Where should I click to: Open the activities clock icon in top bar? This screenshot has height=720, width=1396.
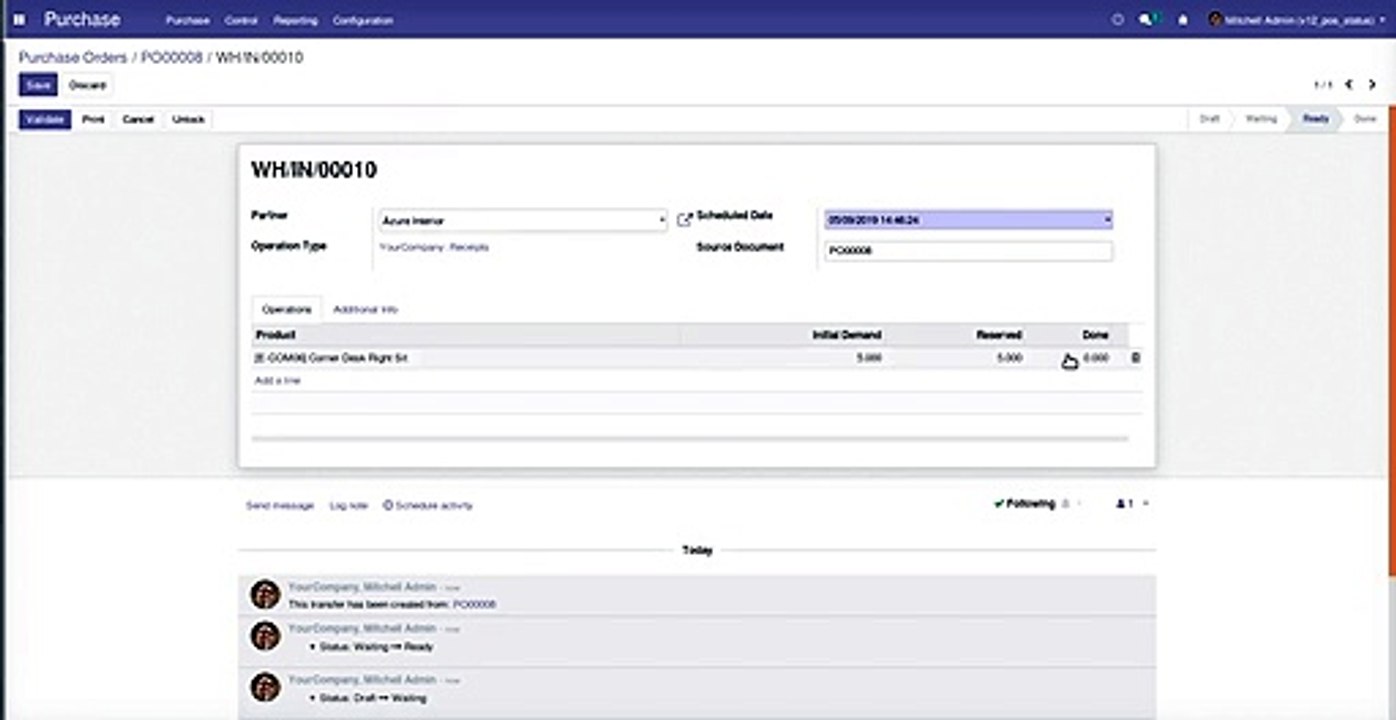[x=1118, y=19]
